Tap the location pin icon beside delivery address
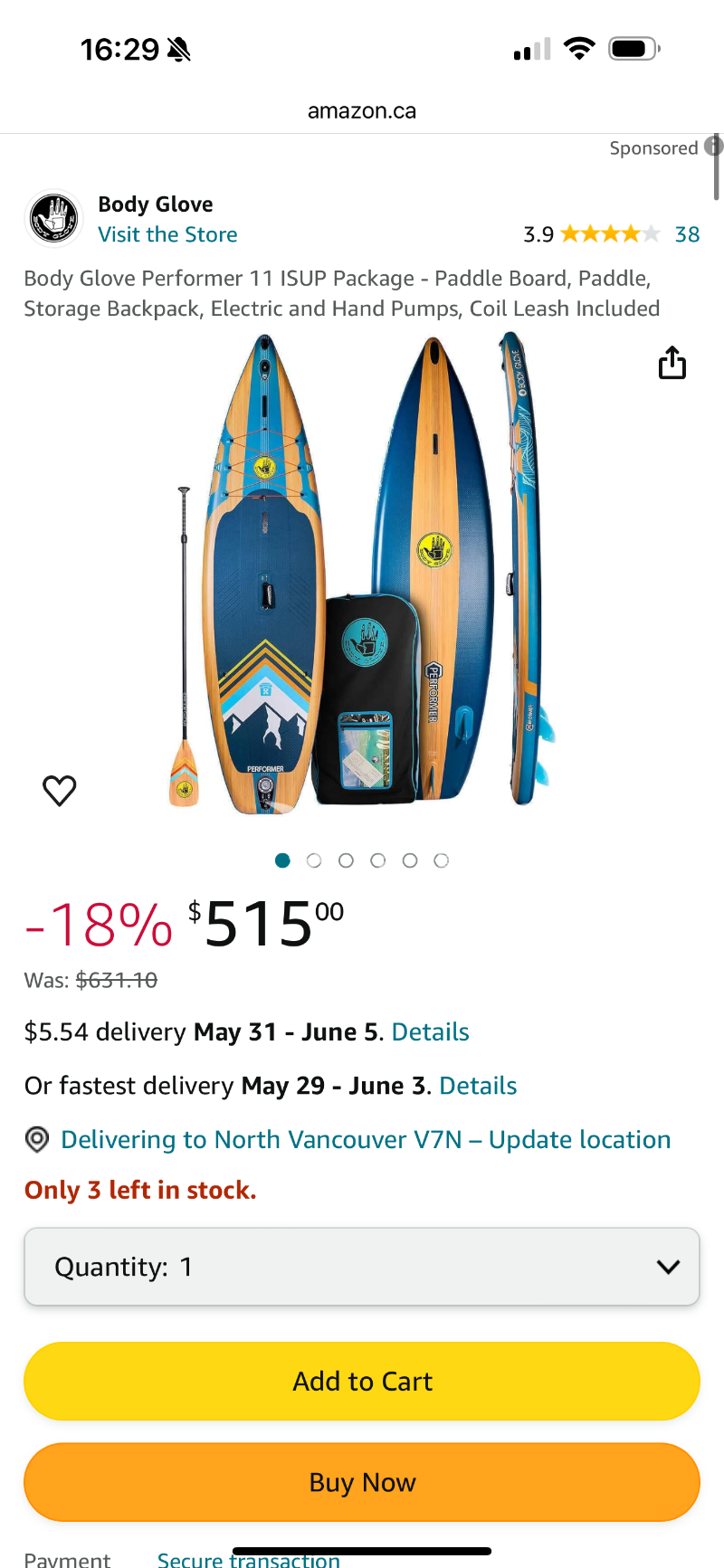 coord(36,1139)
